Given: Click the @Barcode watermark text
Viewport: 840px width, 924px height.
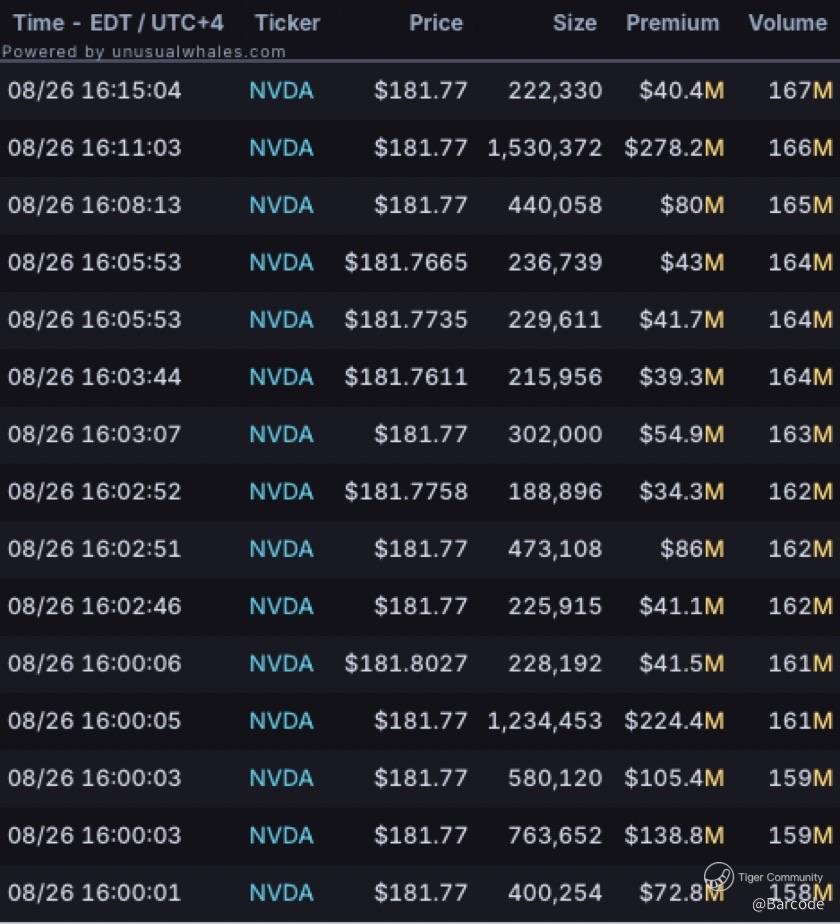Looking at the screenshot, I should coord(788,903).
